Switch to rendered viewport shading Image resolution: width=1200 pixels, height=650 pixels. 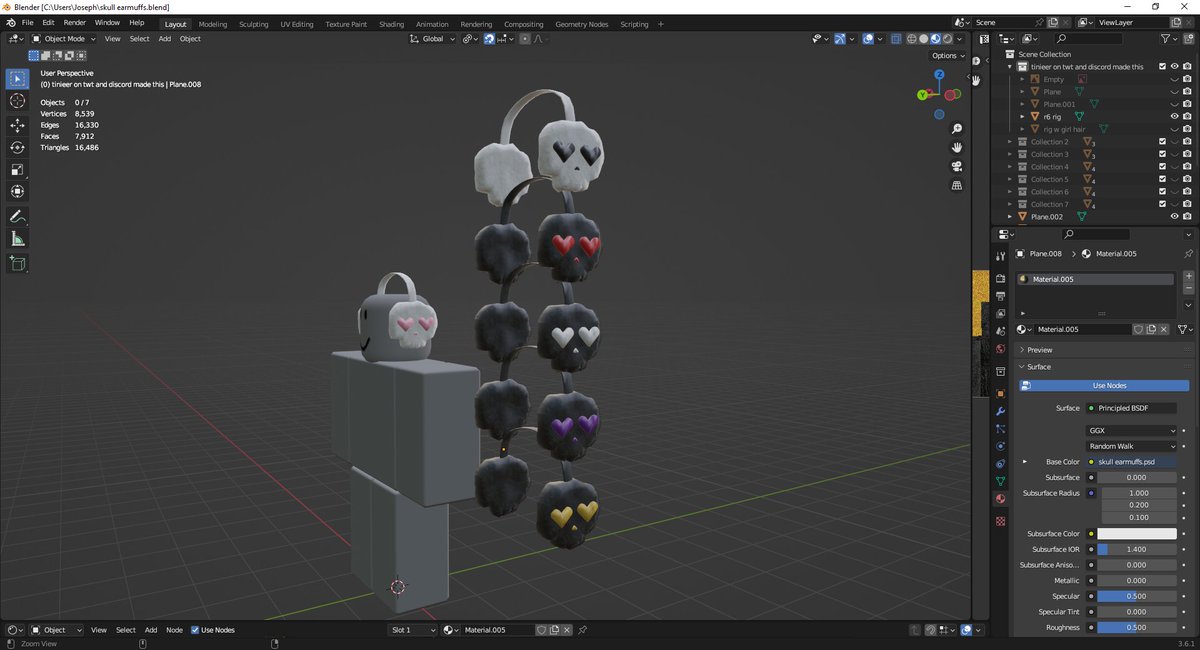coord(947,39)
